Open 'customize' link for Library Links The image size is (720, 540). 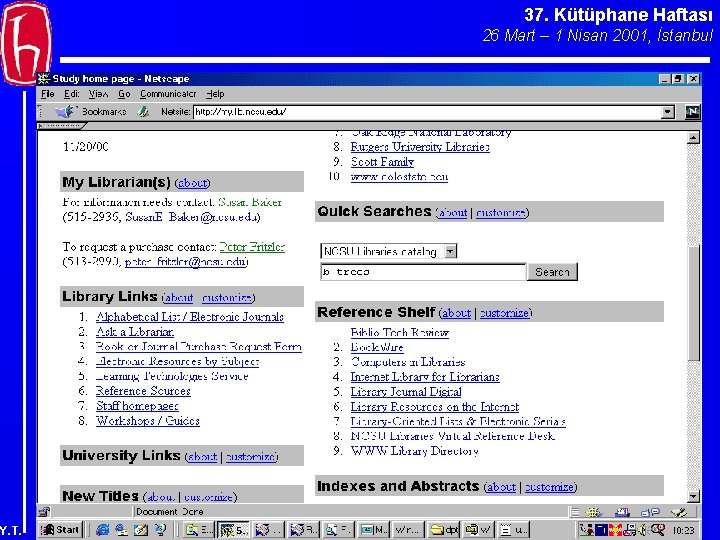[x=227, y=298]
